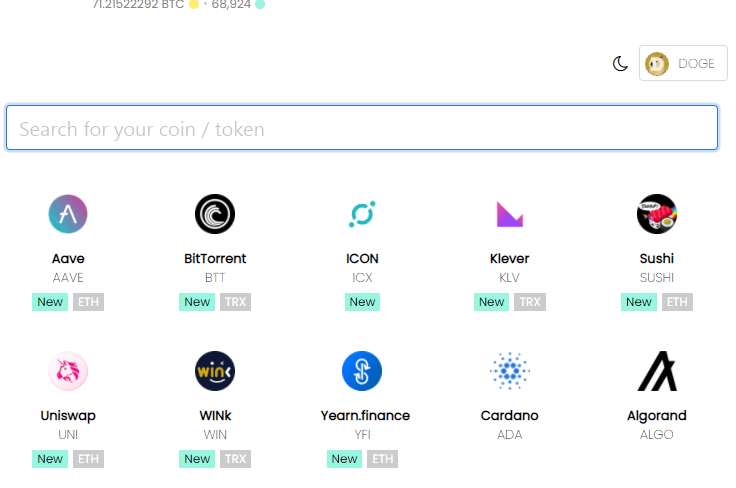736x488 pixels.
Task: Open the WINk coin logo
Action: [x=215, y=371]
